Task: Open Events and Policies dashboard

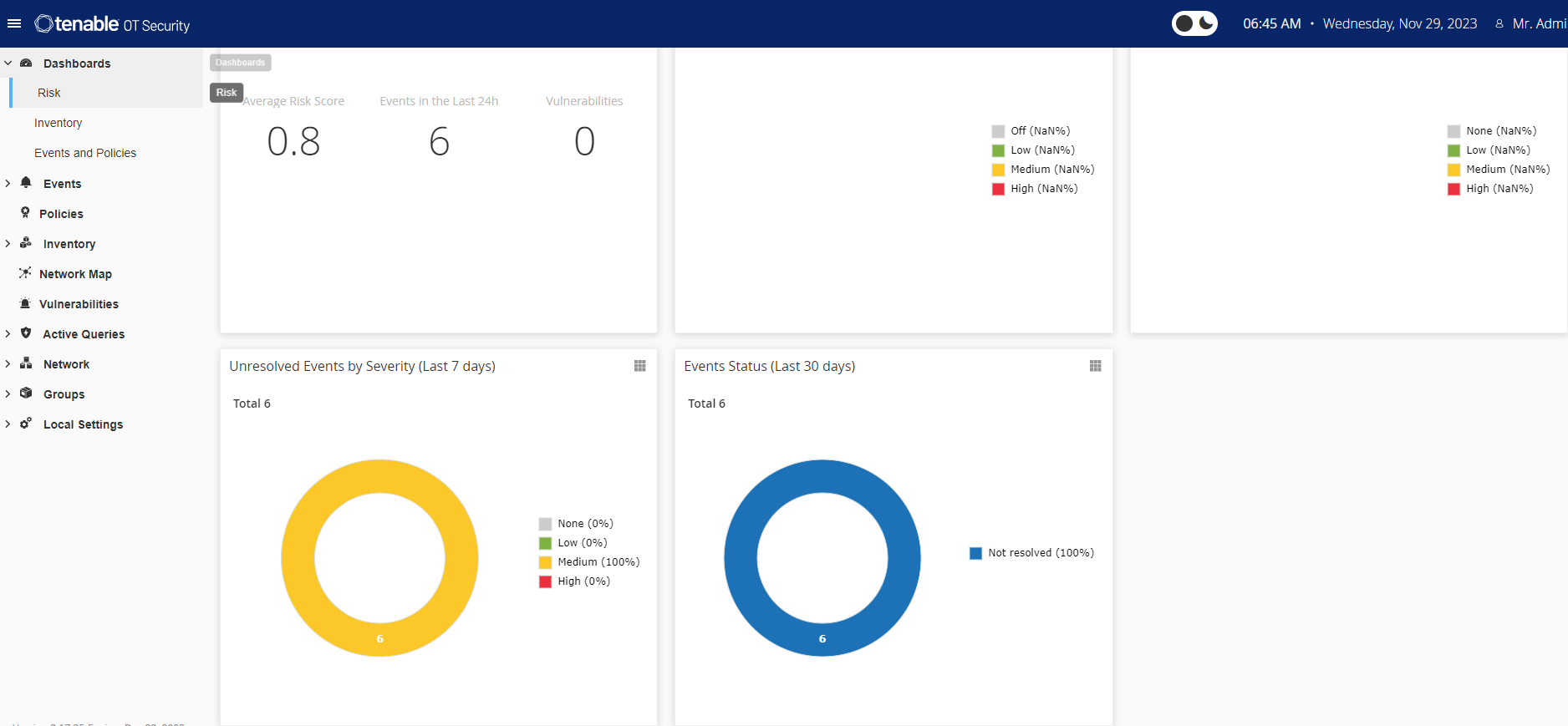Action: 85,153
